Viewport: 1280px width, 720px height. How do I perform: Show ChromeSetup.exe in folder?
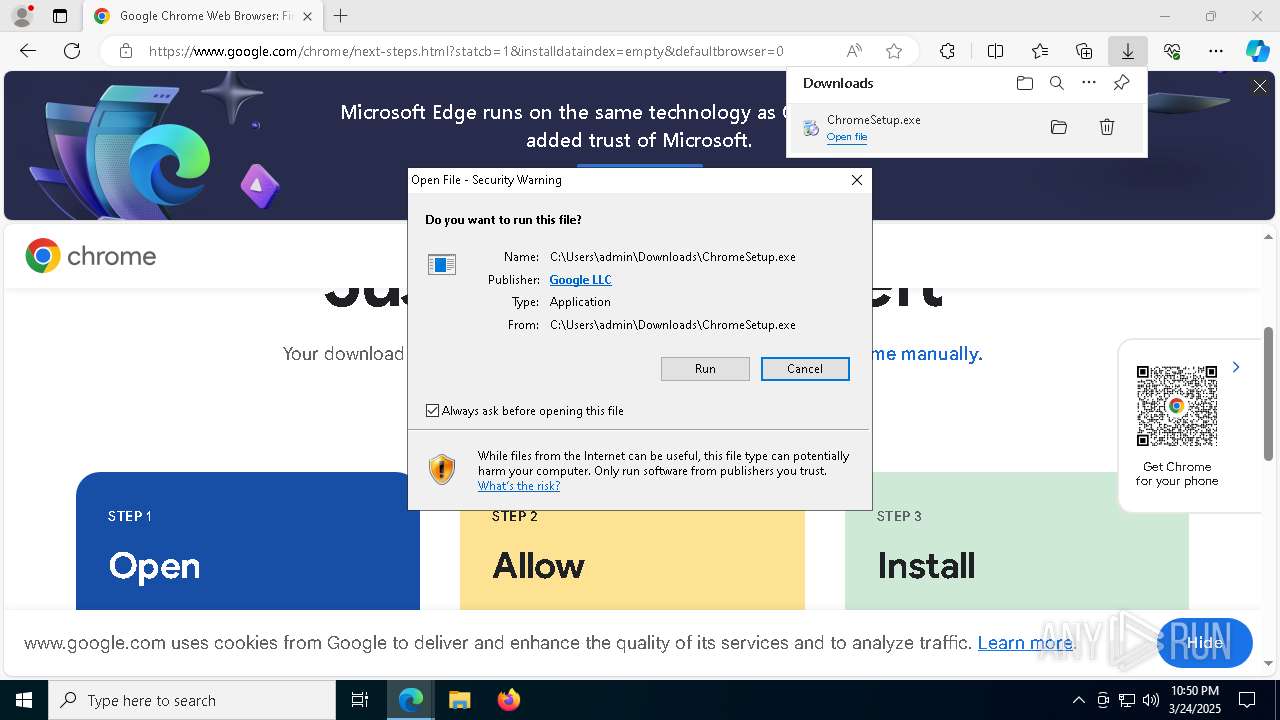(1059, 127)
